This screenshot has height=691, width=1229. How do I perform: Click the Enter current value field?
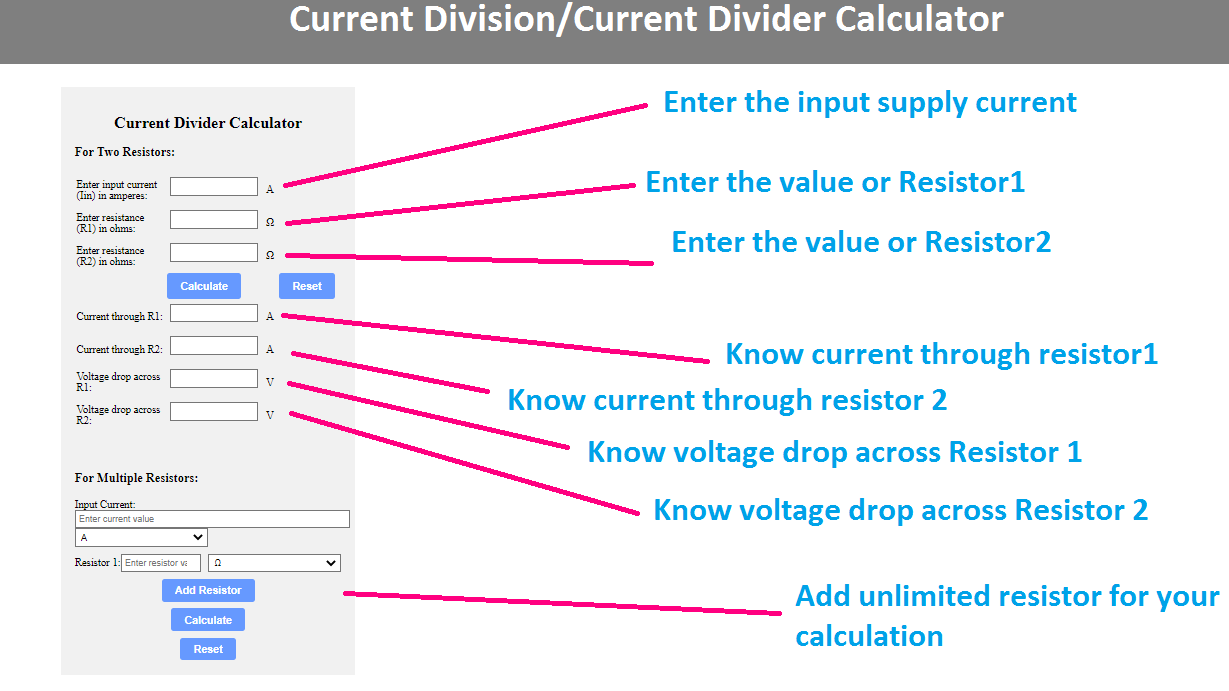[x=211, y=518]
